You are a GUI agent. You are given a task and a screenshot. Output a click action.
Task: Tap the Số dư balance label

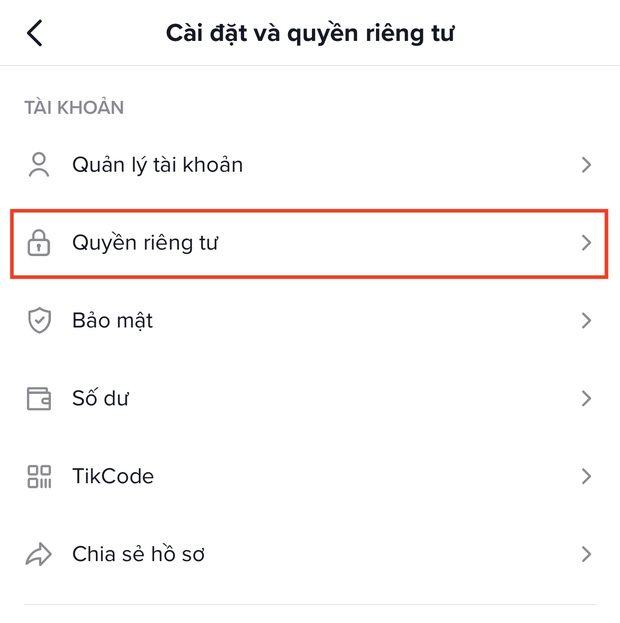(x=101, y=398)
